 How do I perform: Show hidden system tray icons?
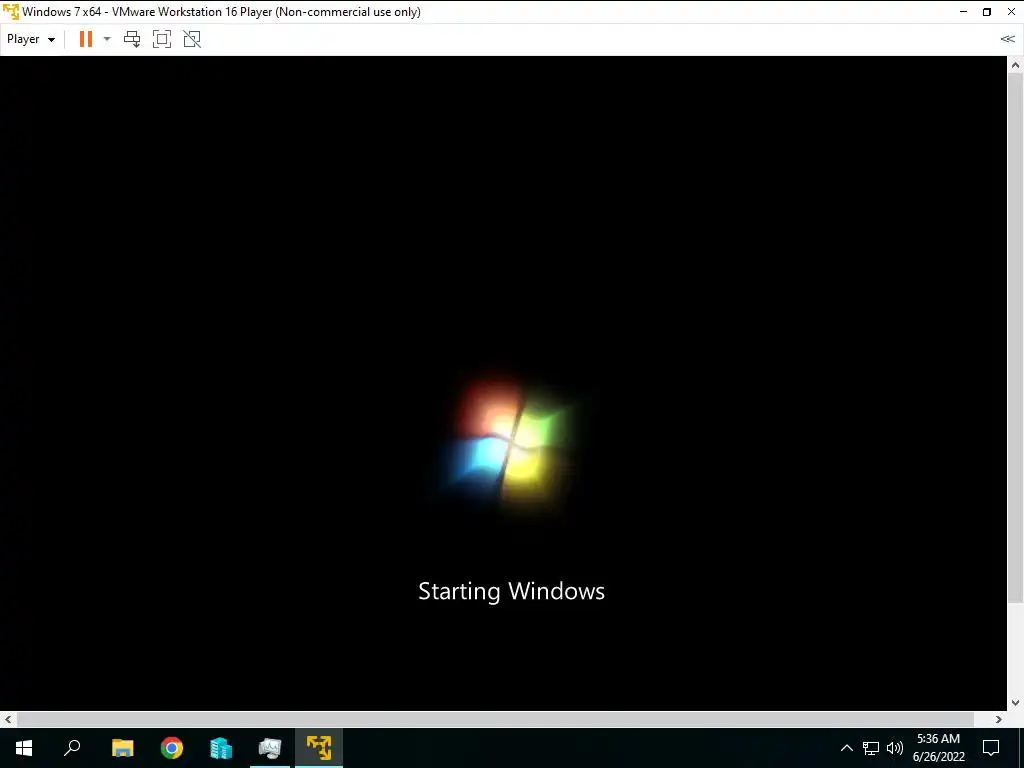click(846, 748)
